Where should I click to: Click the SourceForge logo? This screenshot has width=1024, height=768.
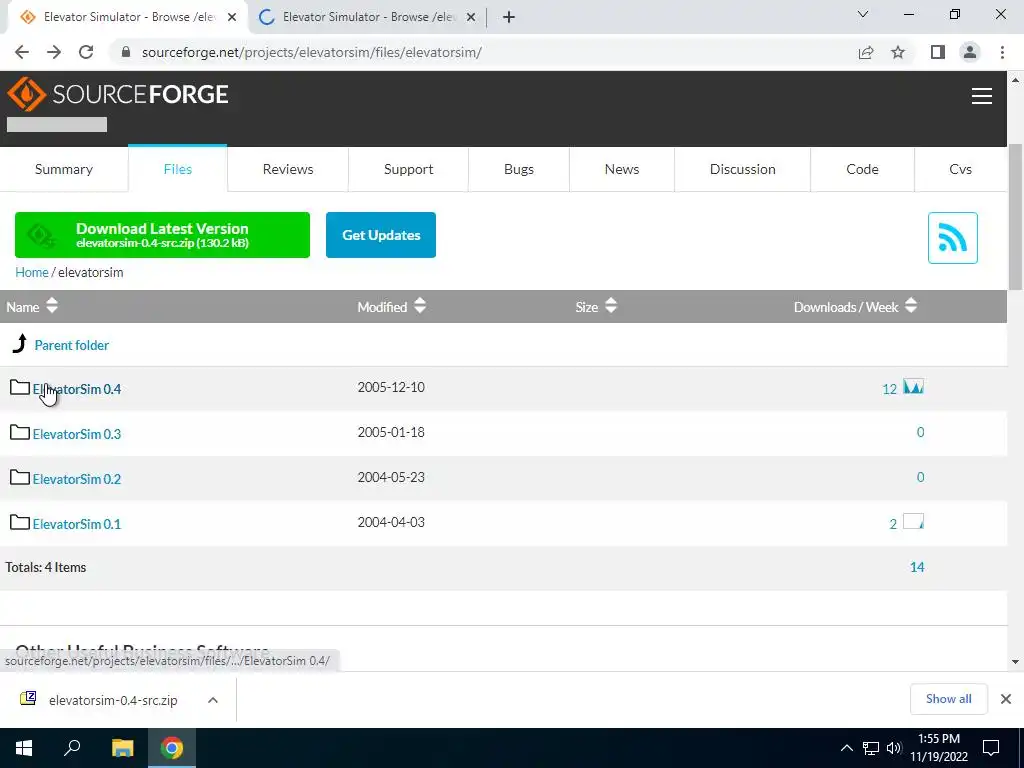118,94
